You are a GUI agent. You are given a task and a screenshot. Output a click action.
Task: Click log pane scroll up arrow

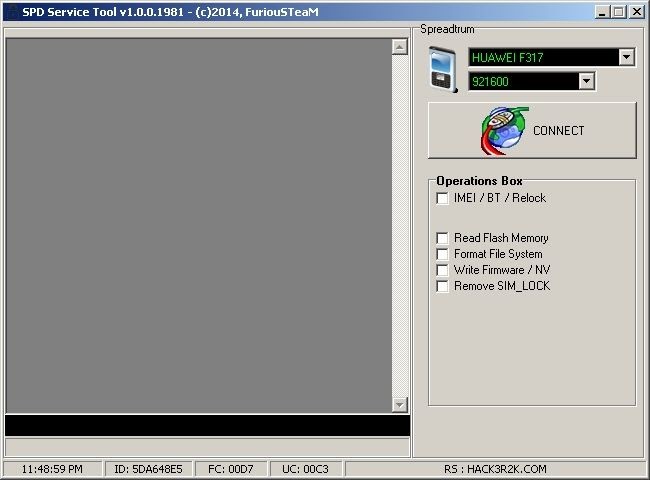pyautogui.click(x=400, y=47)
